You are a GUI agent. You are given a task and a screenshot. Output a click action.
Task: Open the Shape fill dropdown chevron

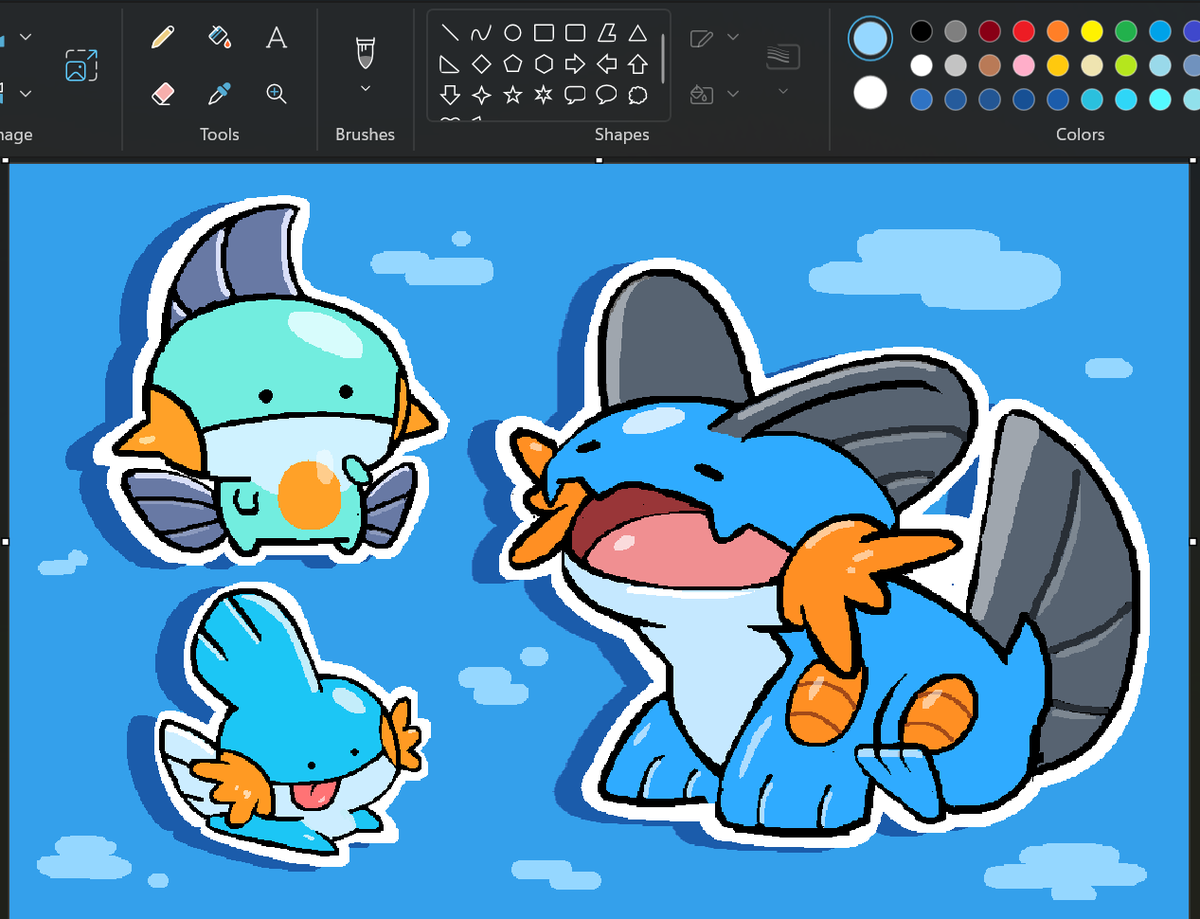[733, 94]
